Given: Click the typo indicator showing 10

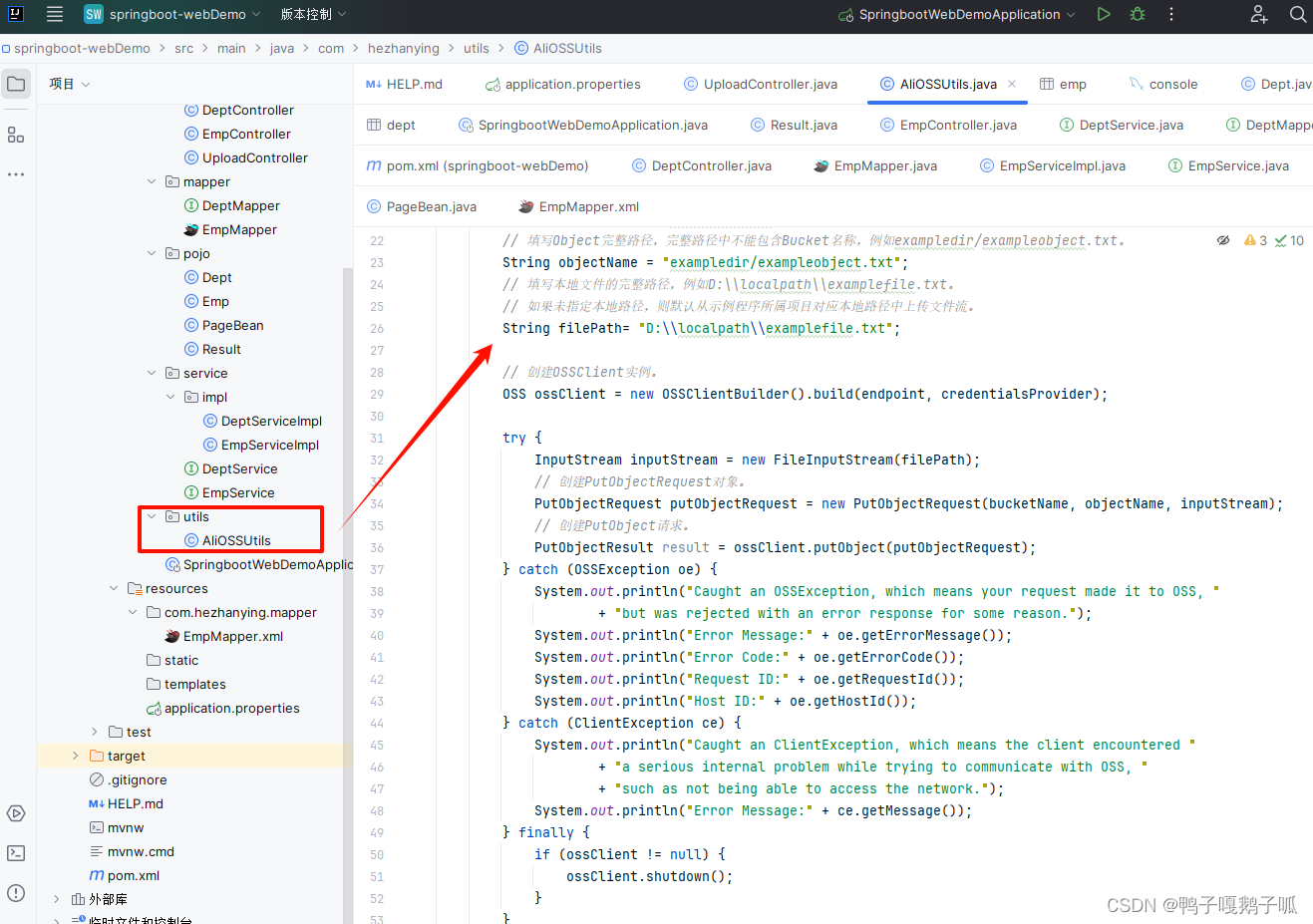Looking at the screenshot, I should [1289, 240].
